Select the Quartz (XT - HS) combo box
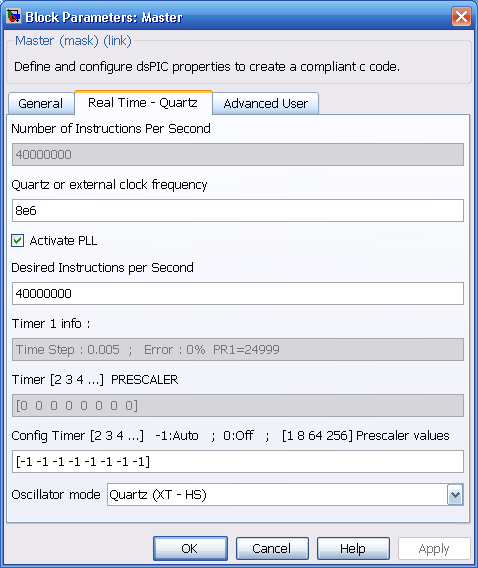This screenshot has height=568, width=478. point(285,494)
